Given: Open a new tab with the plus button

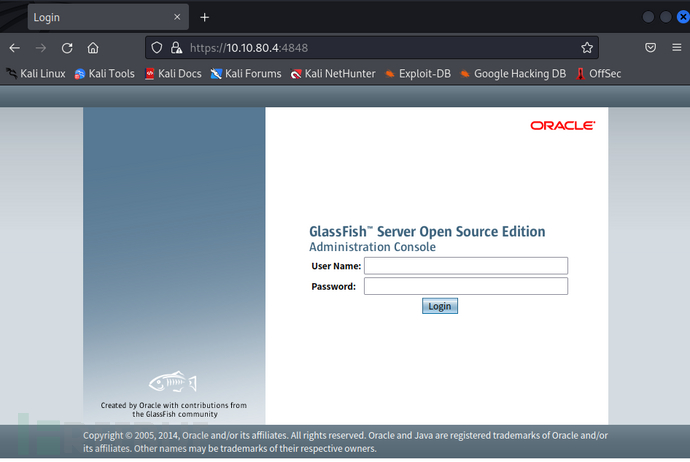Looking at the screenshot, I should coord(204,17).
